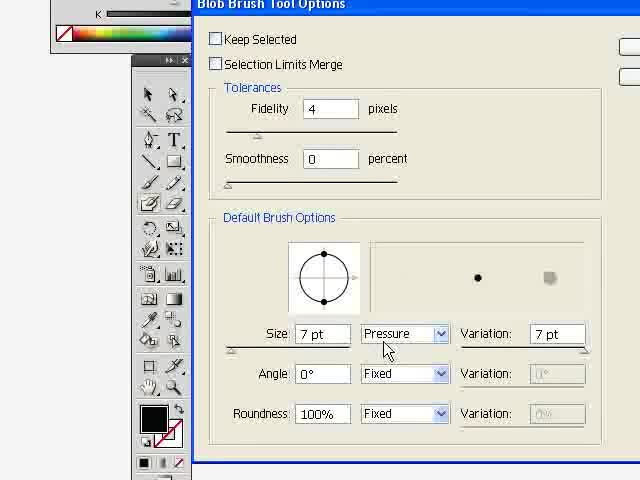Click the Angle 0° field
The height and width of the screenshot is (480, 640).
[323, 374]
